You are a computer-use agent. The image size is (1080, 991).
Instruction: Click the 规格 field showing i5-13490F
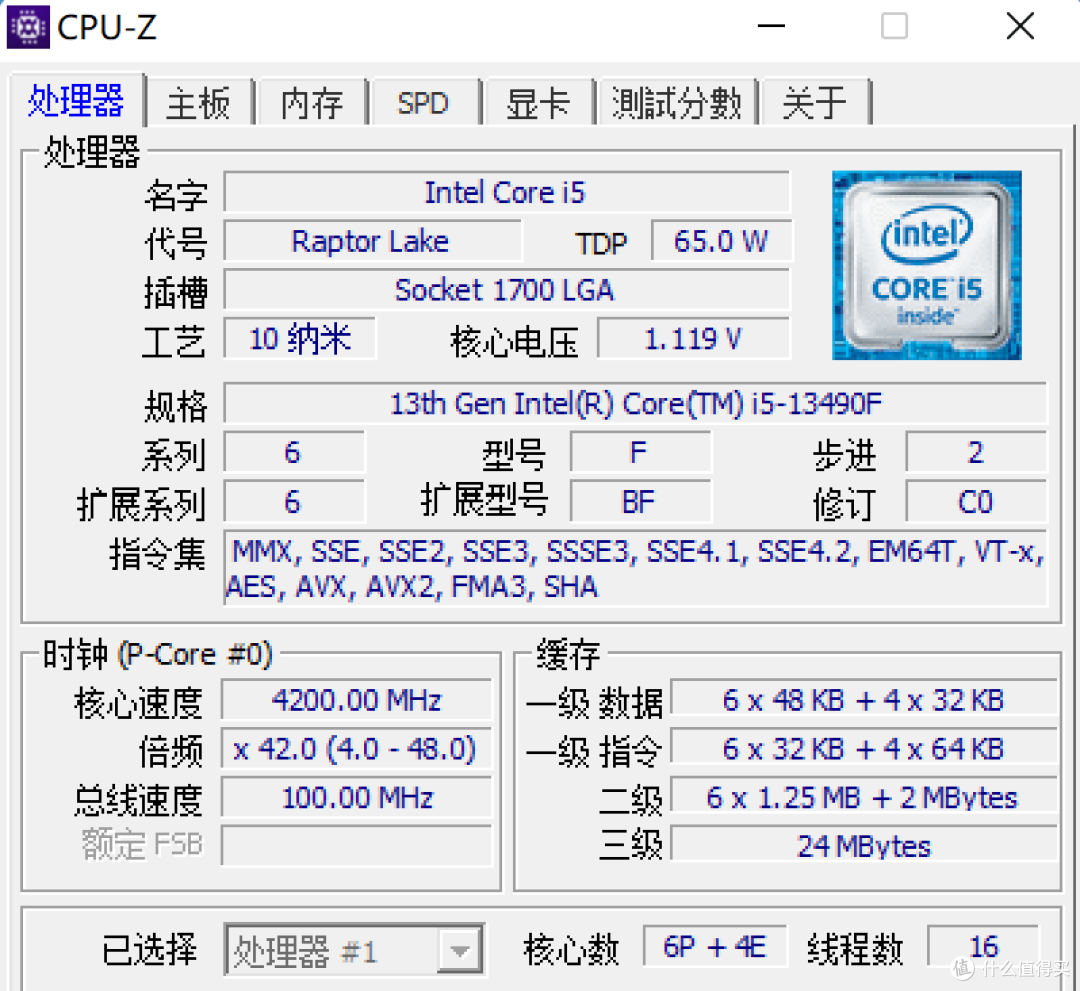(x=630, y=403)
